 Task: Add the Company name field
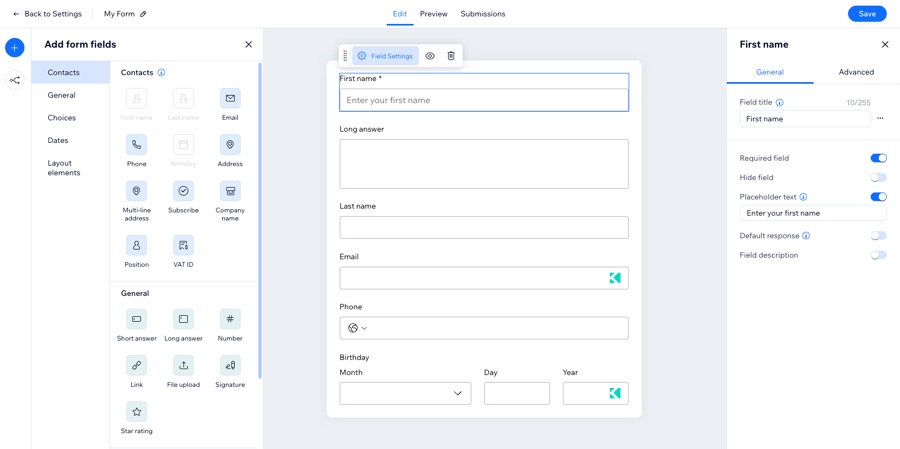(x=230, y=191)
